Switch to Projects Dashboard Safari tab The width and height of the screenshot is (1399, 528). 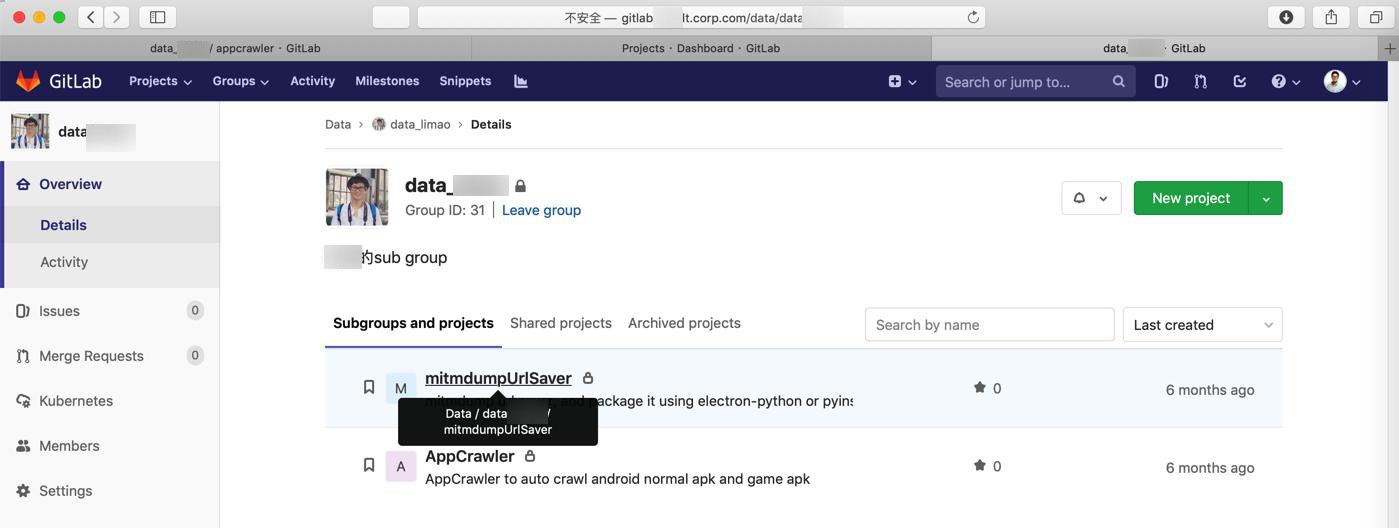(701, 48)
